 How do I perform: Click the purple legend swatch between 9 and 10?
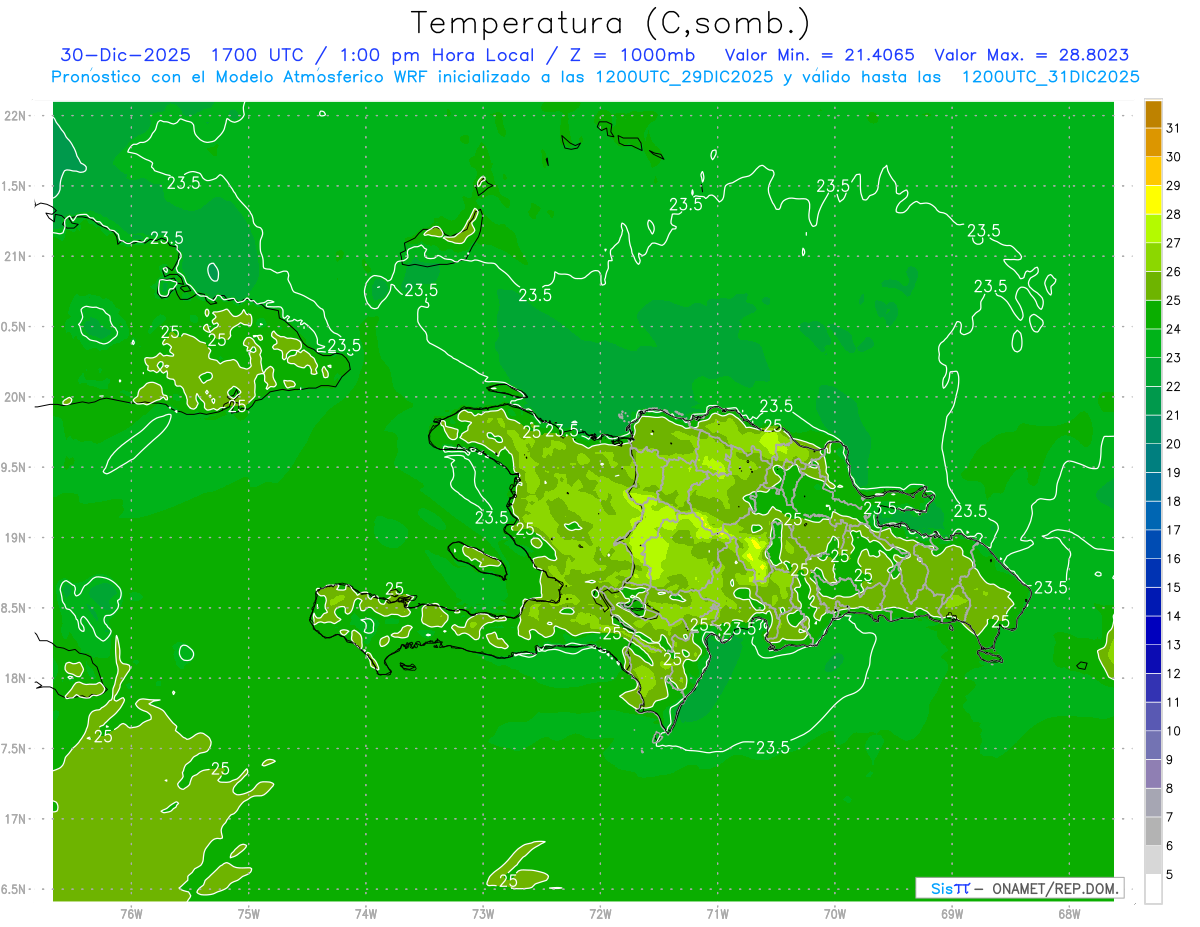click(x=1153, y=745)
